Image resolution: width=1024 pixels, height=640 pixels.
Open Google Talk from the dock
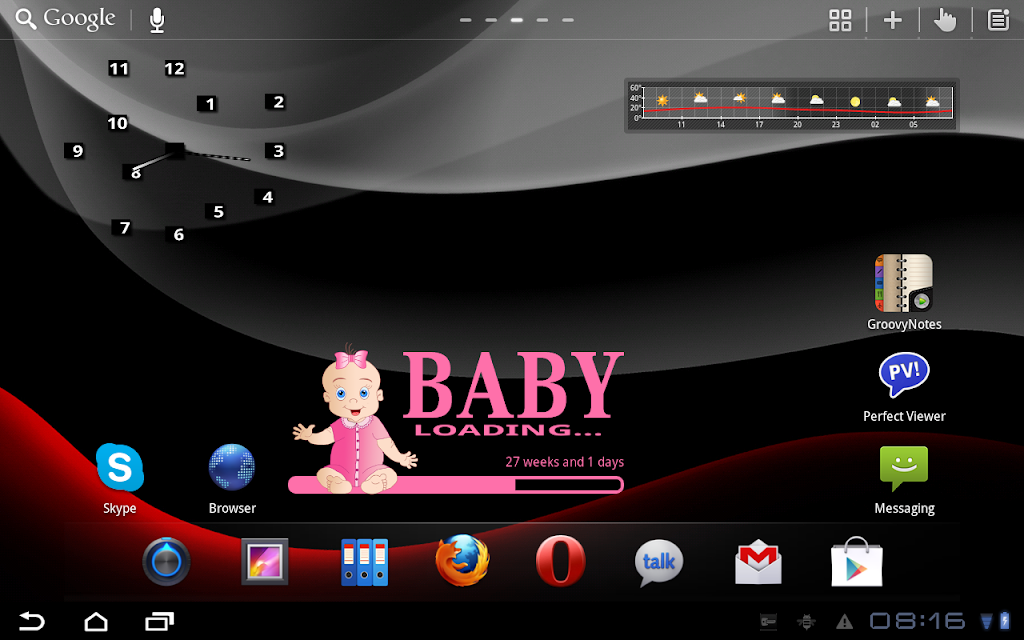point(659,562)
